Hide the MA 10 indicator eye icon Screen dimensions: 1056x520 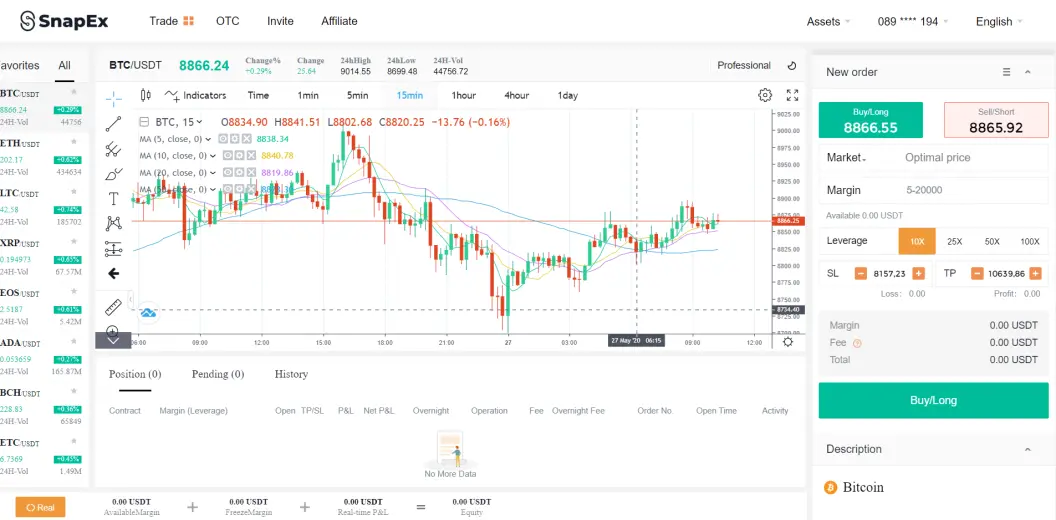[x=228, y=156]
